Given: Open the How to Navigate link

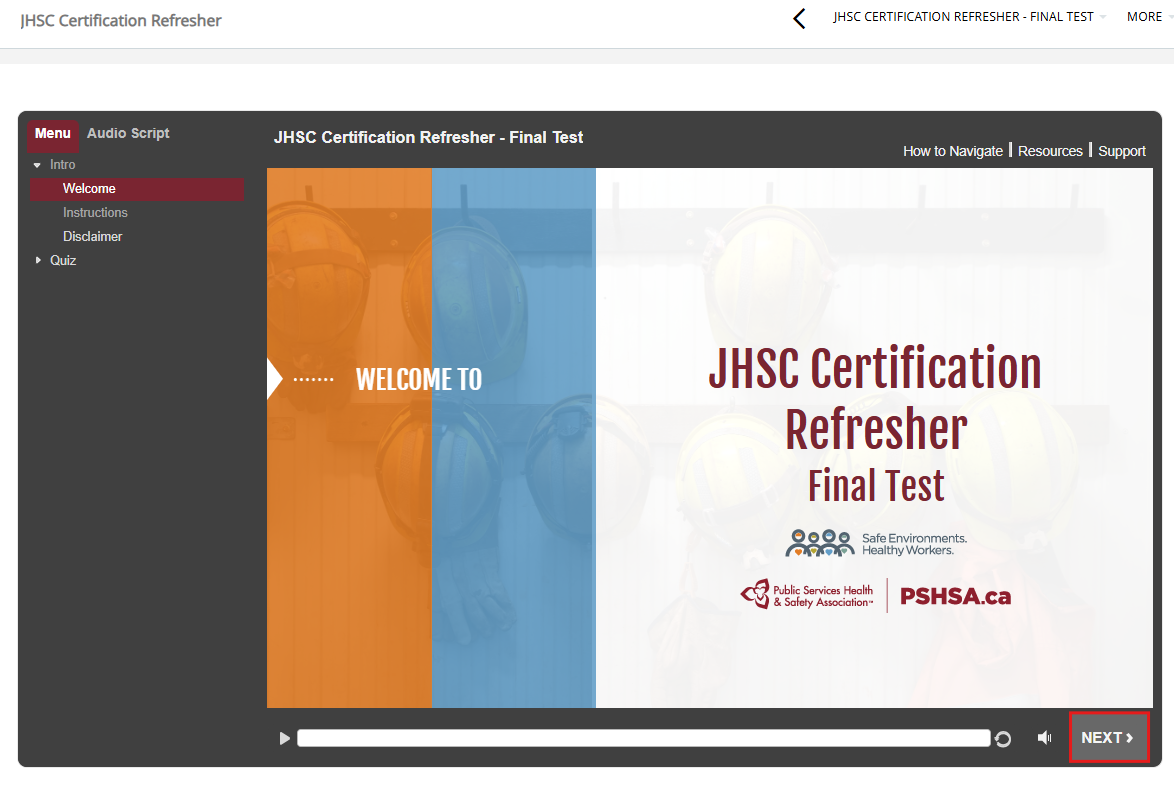Looking at the screenshot, I should point(952,151).
